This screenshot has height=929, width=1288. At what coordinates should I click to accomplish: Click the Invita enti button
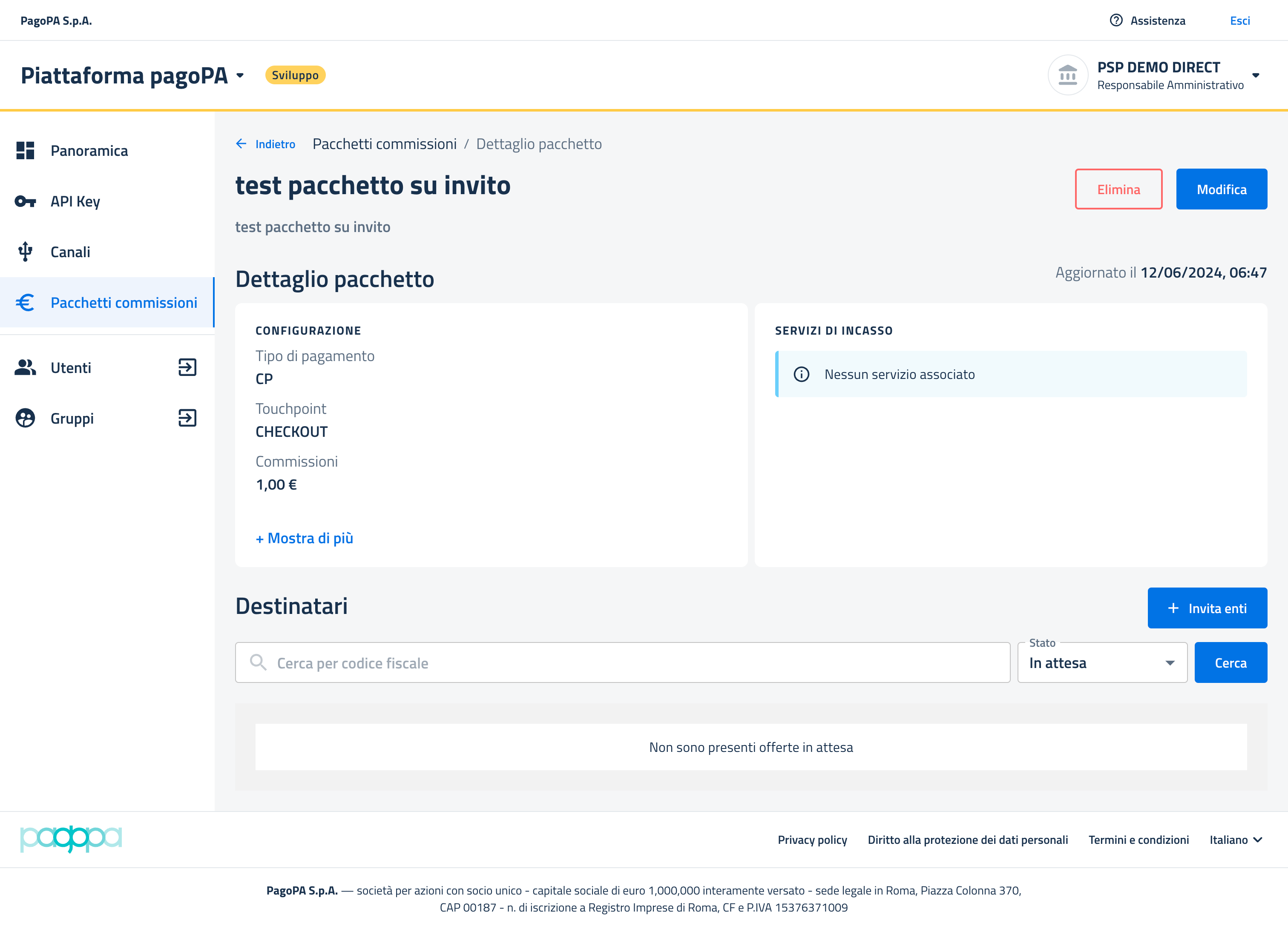click(1207, 608)
